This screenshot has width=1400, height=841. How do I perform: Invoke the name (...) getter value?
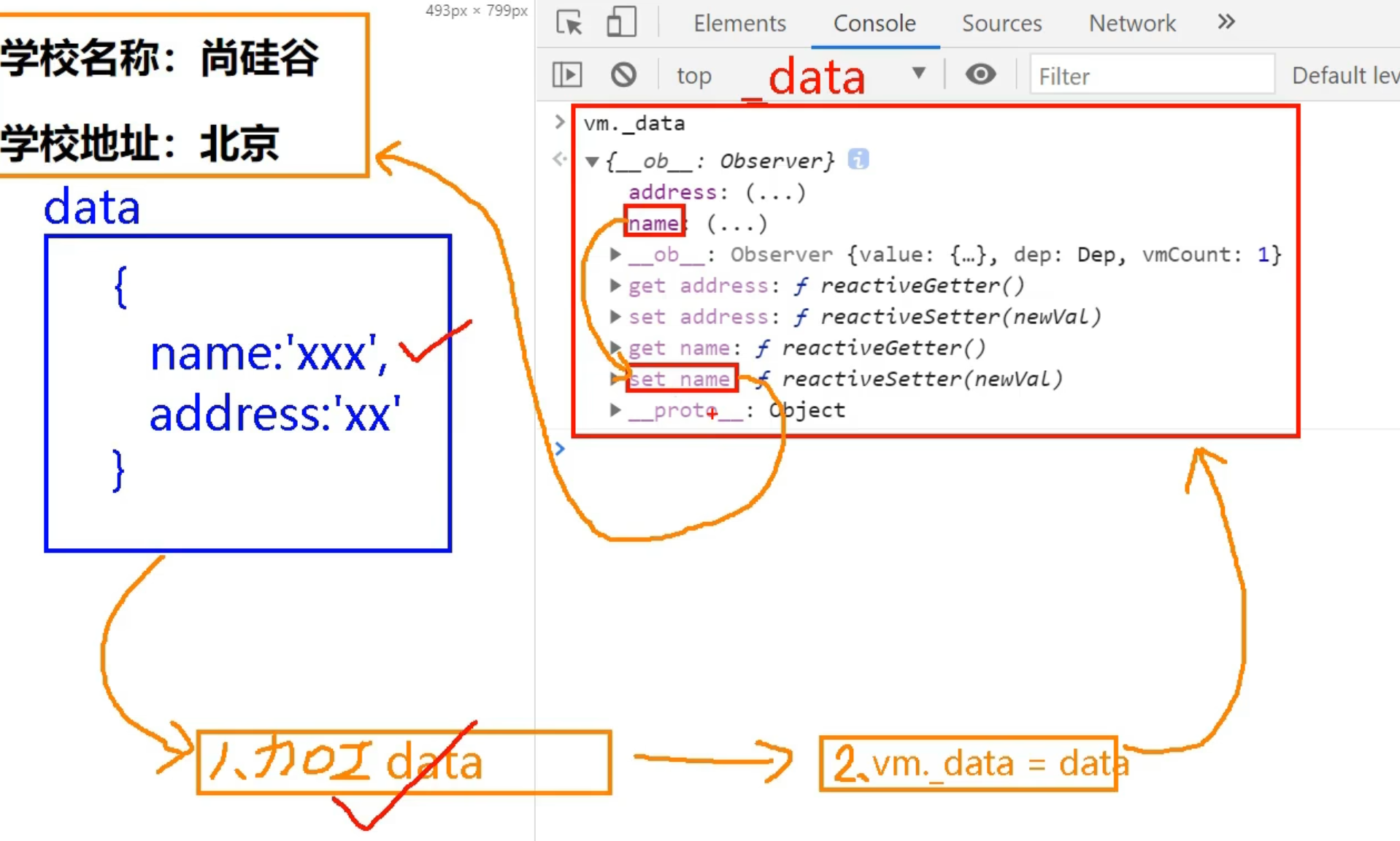(x=737, y=224)
